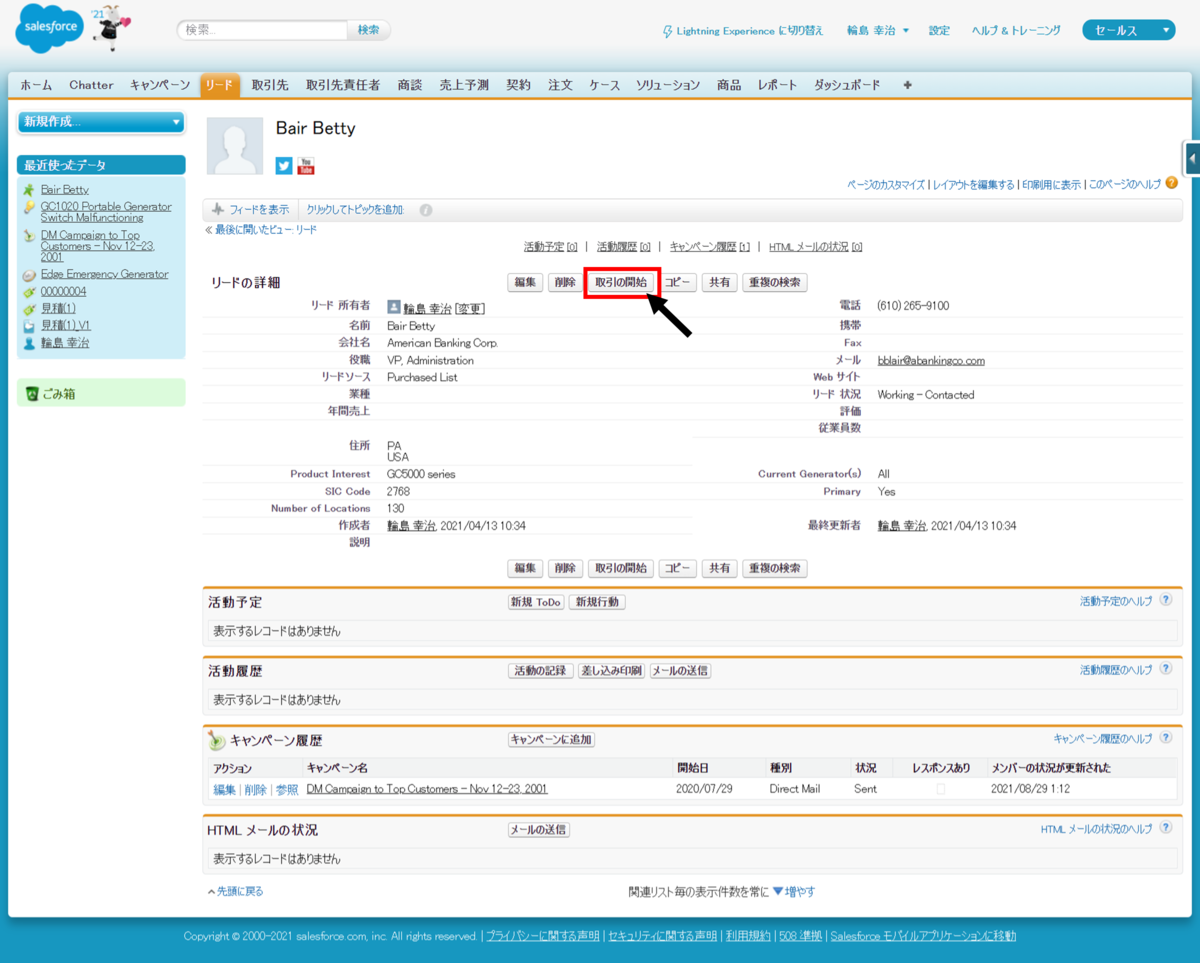The image size is (1200, 963).
Task: Toggle the レスポンスあり checkbox in campaign row
Action: (x=940, y=789)
